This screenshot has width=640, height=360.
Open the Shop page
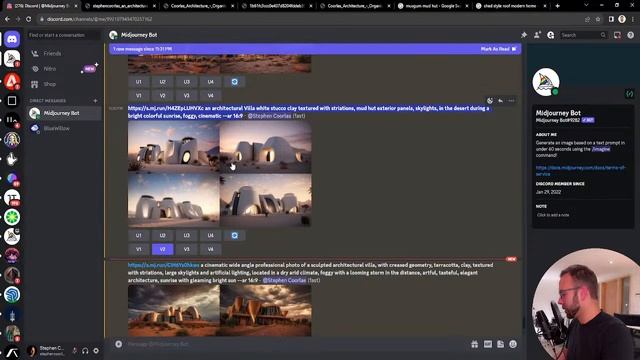pos(64,84)
